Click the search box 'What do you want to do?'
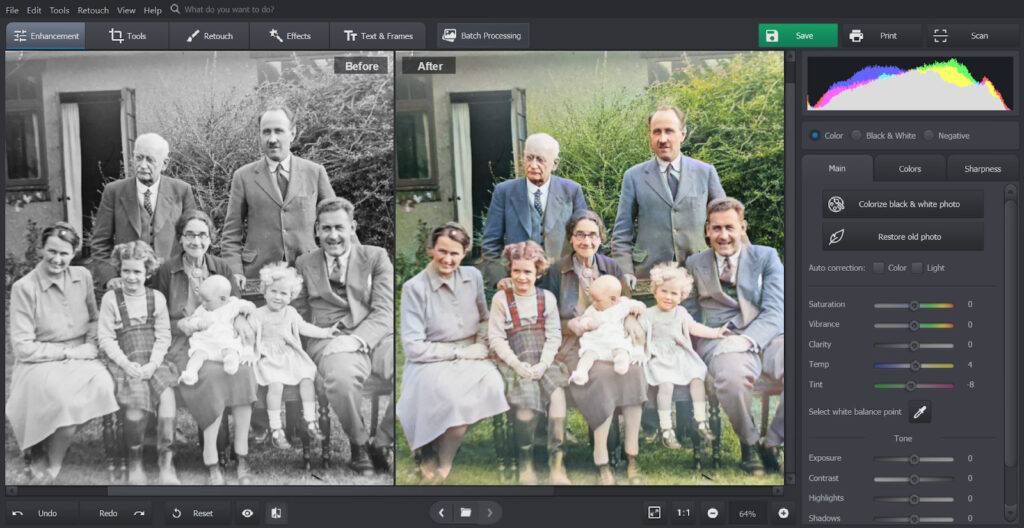This screenshot has height=528, width=1024. coord(240,10)
